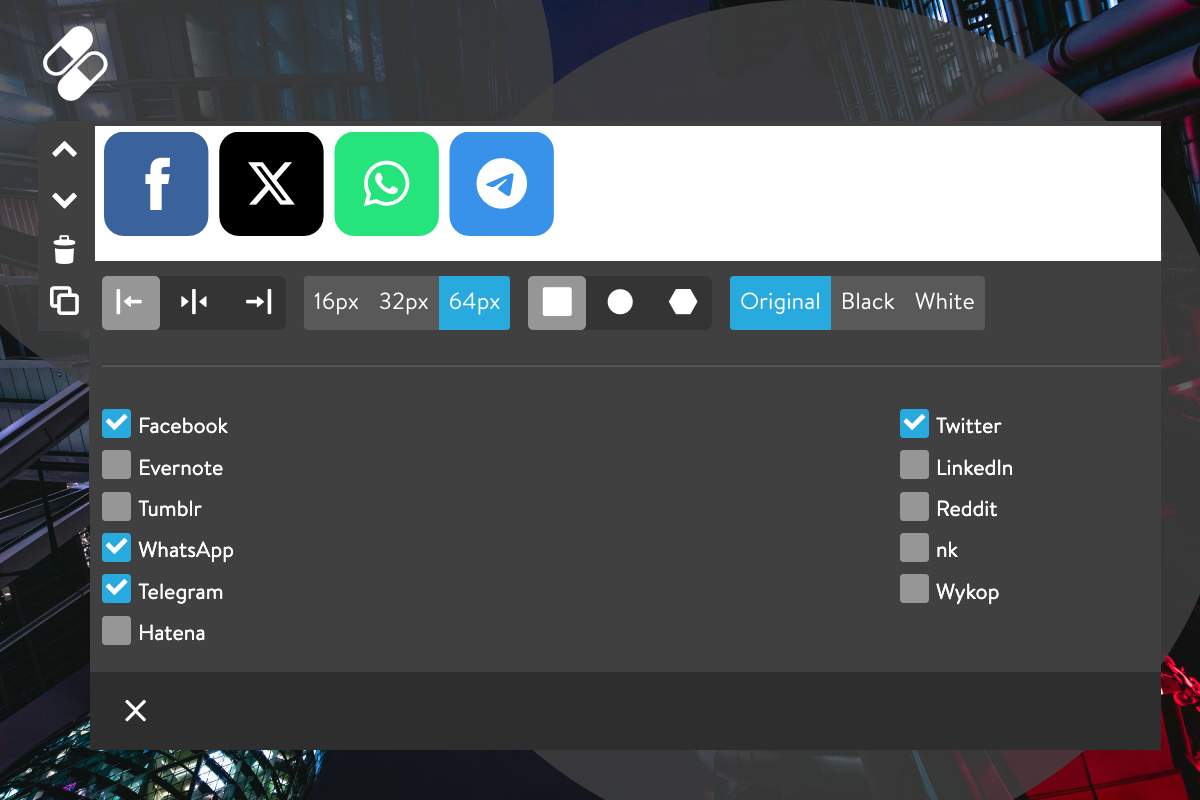Image resolution: width=1200 pixels, height=800 pixels.
Task: Align the icons to the right
Action: [258, 303]
